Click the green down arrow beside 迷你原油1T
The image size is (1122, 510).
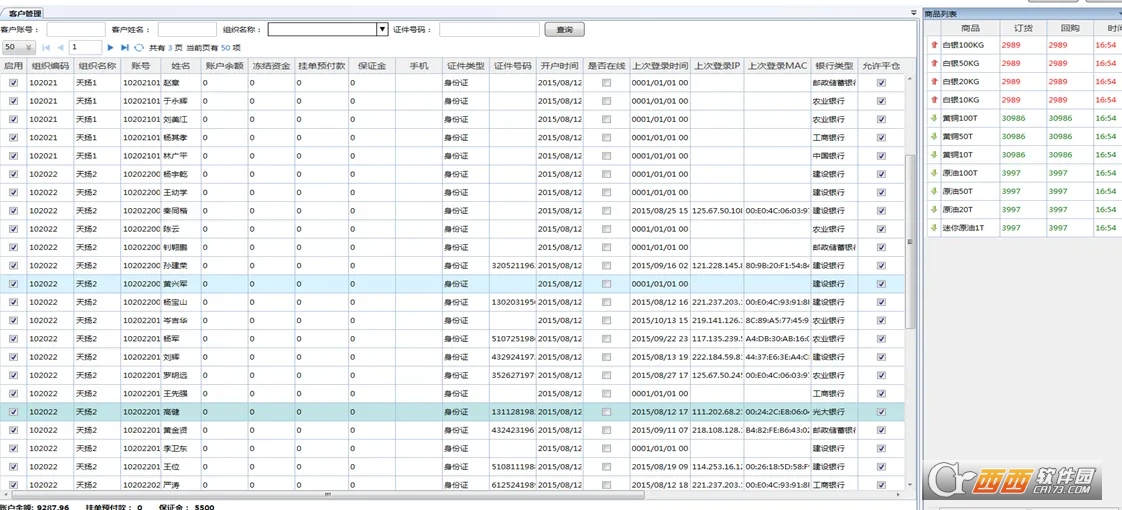click(x=934, y=228)
